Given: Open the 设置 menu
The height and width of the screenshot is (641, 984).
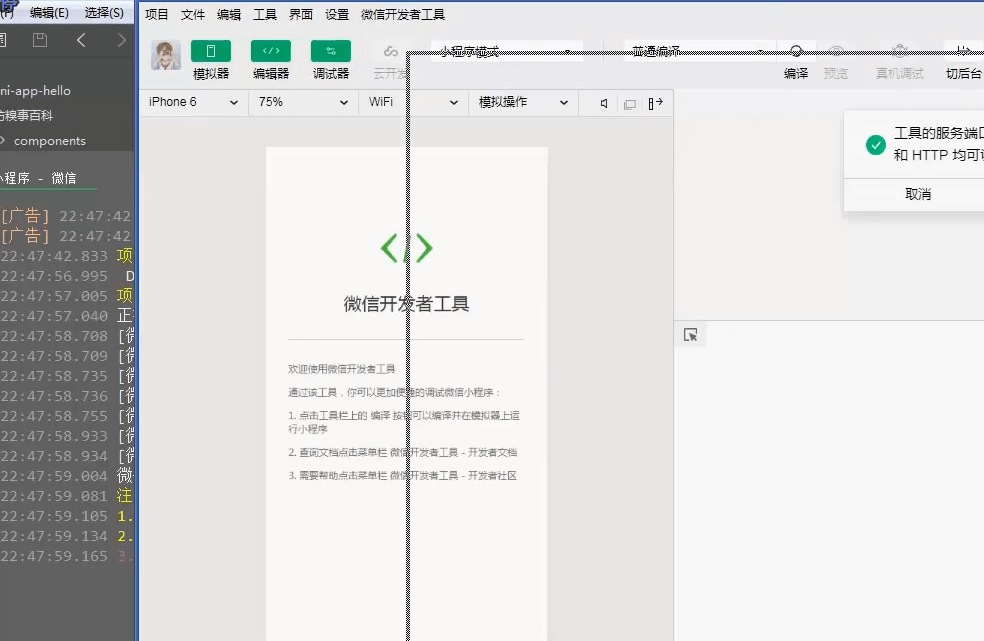Looking at the screenshot, I should pyautogui.click(x=337, y=14).
